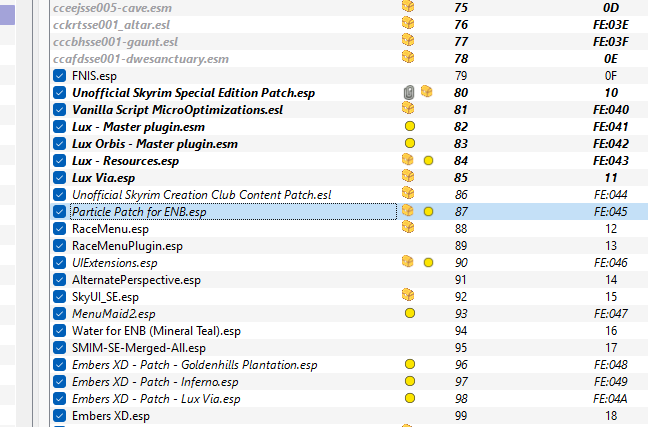The image size is (648, 427).
Task: Click mod index 0D in the top row
Action: [611, 8]
